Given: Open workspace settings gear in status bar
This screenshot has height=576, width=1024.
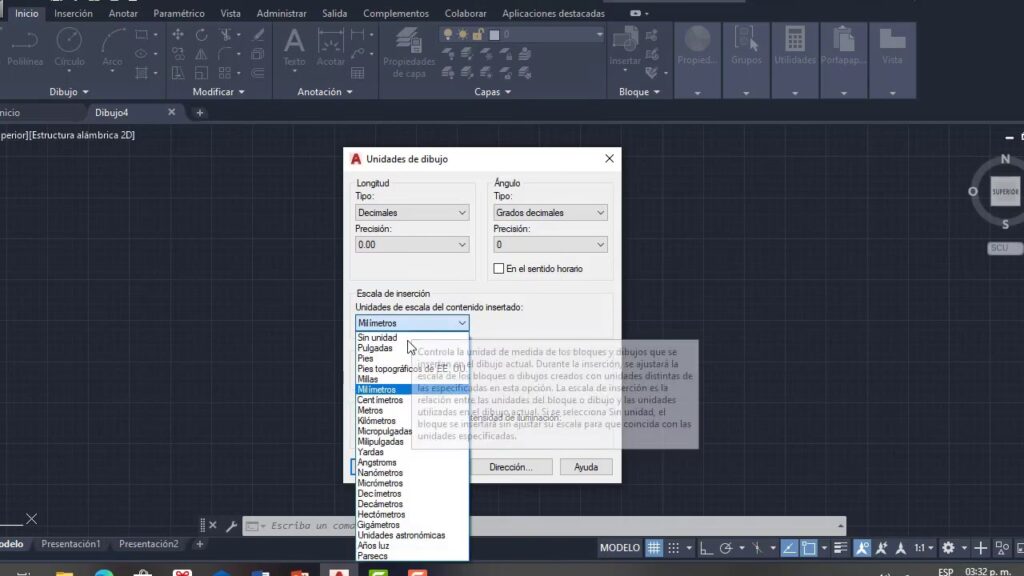Looking at the screenshot, I should click(948, 548).
